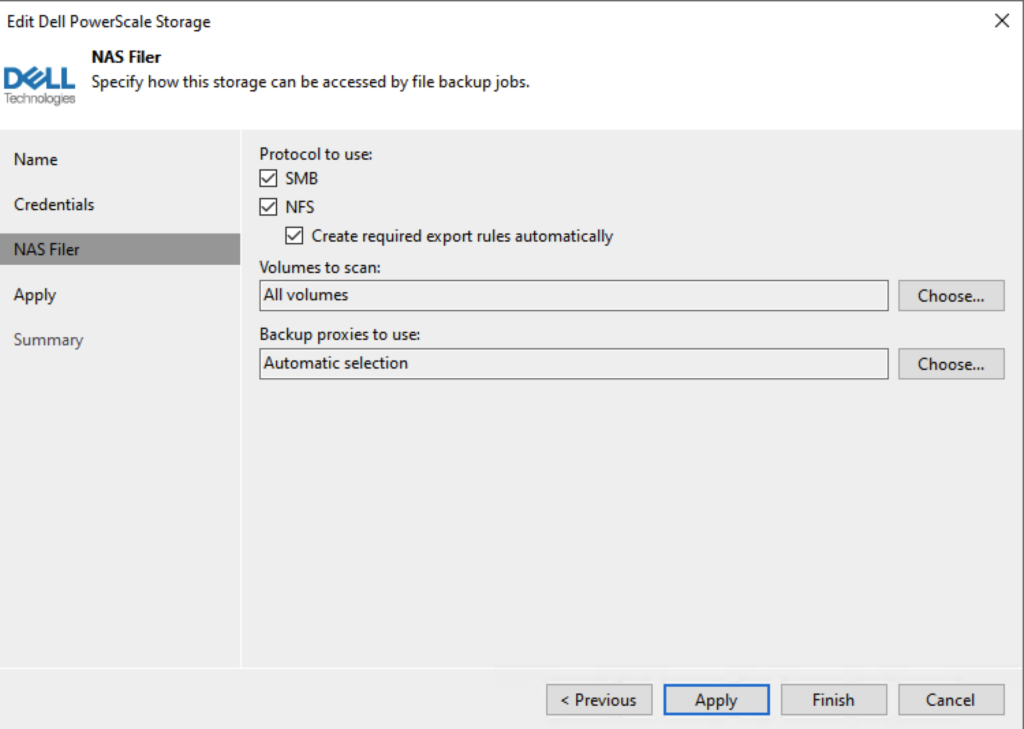Toggle the SMB protocol checkbox
Image resolution: width=1024 pixels, height=729 pixels.
(267, 179)
